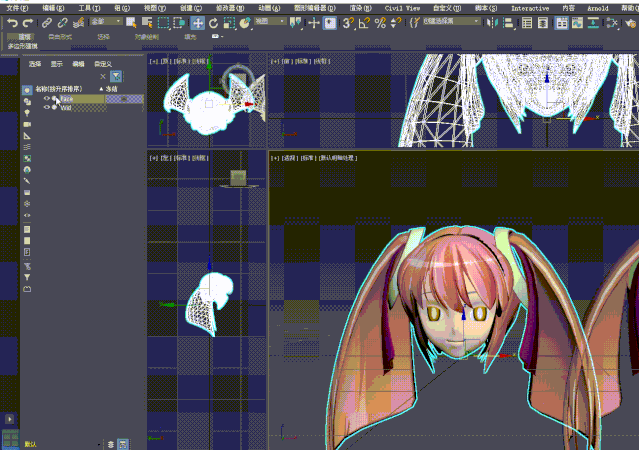Open Edit Named Selection Sets
Viewport: 639px width, 450px height.
[x=414, y=23]
